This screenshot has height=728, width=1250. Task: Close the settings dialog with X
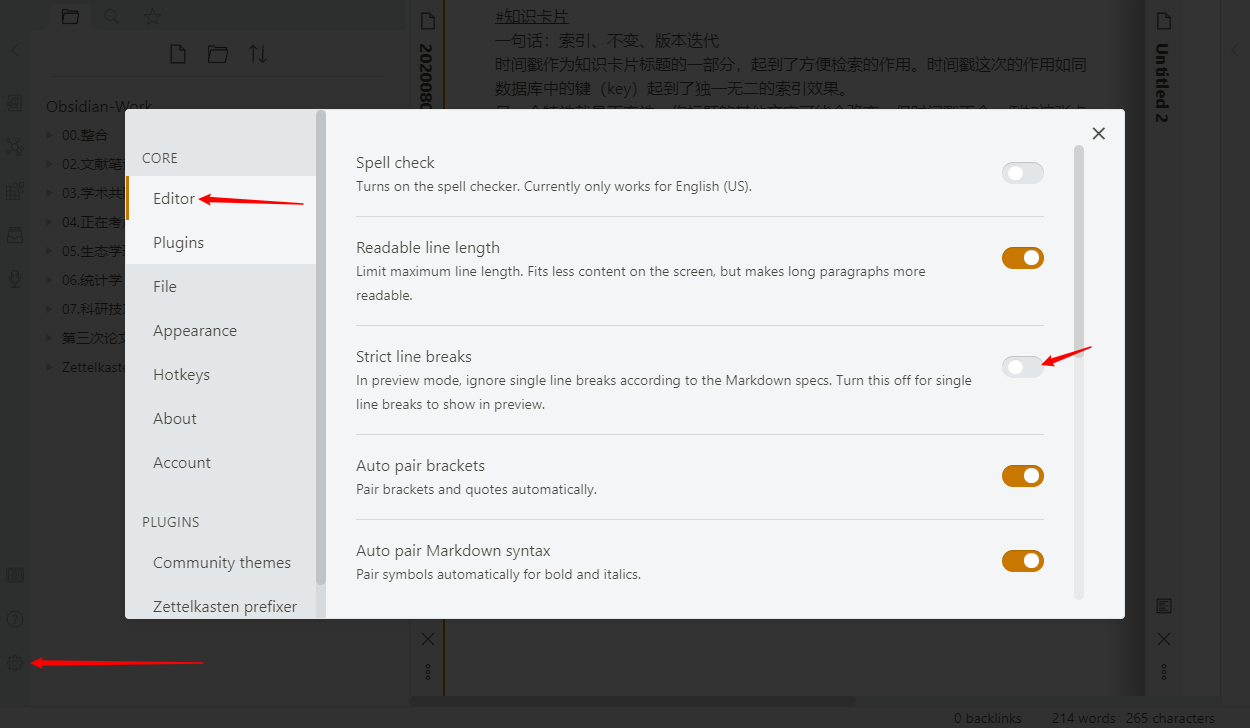point(1098,134)
